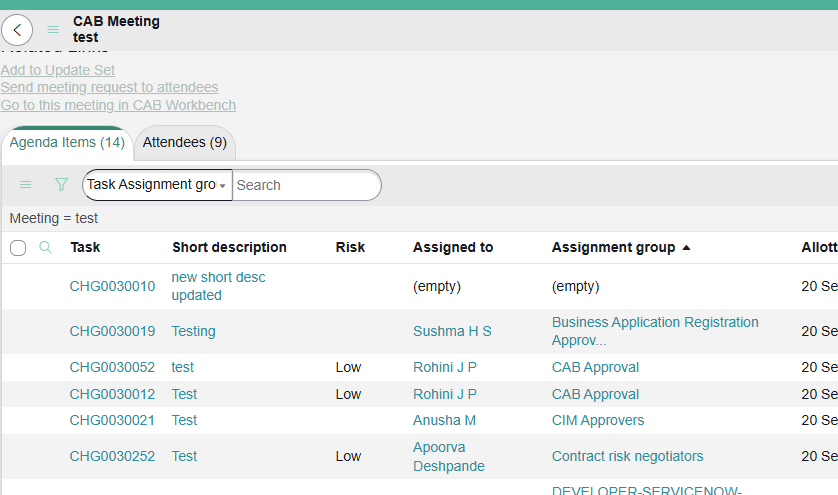This screenshot has width=838, height=495.
Task: Open change record CHG0030012
Action: [112, 395]
